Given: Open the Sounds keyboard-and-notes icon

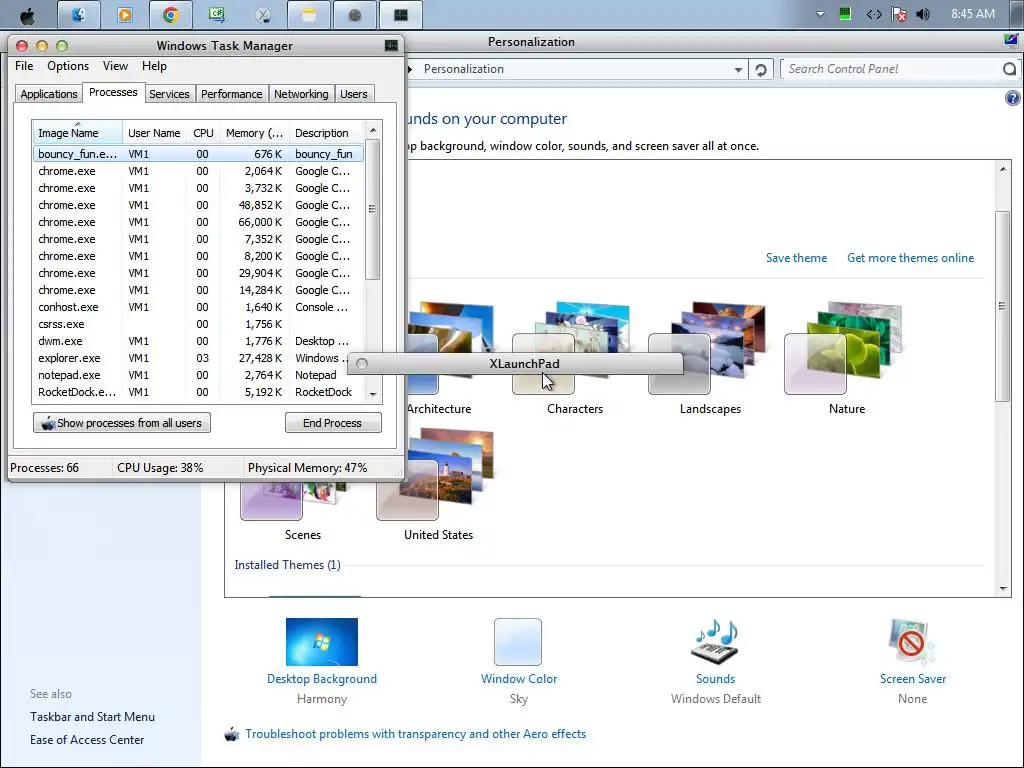Looking at the screenshot, I should (715, 641).
